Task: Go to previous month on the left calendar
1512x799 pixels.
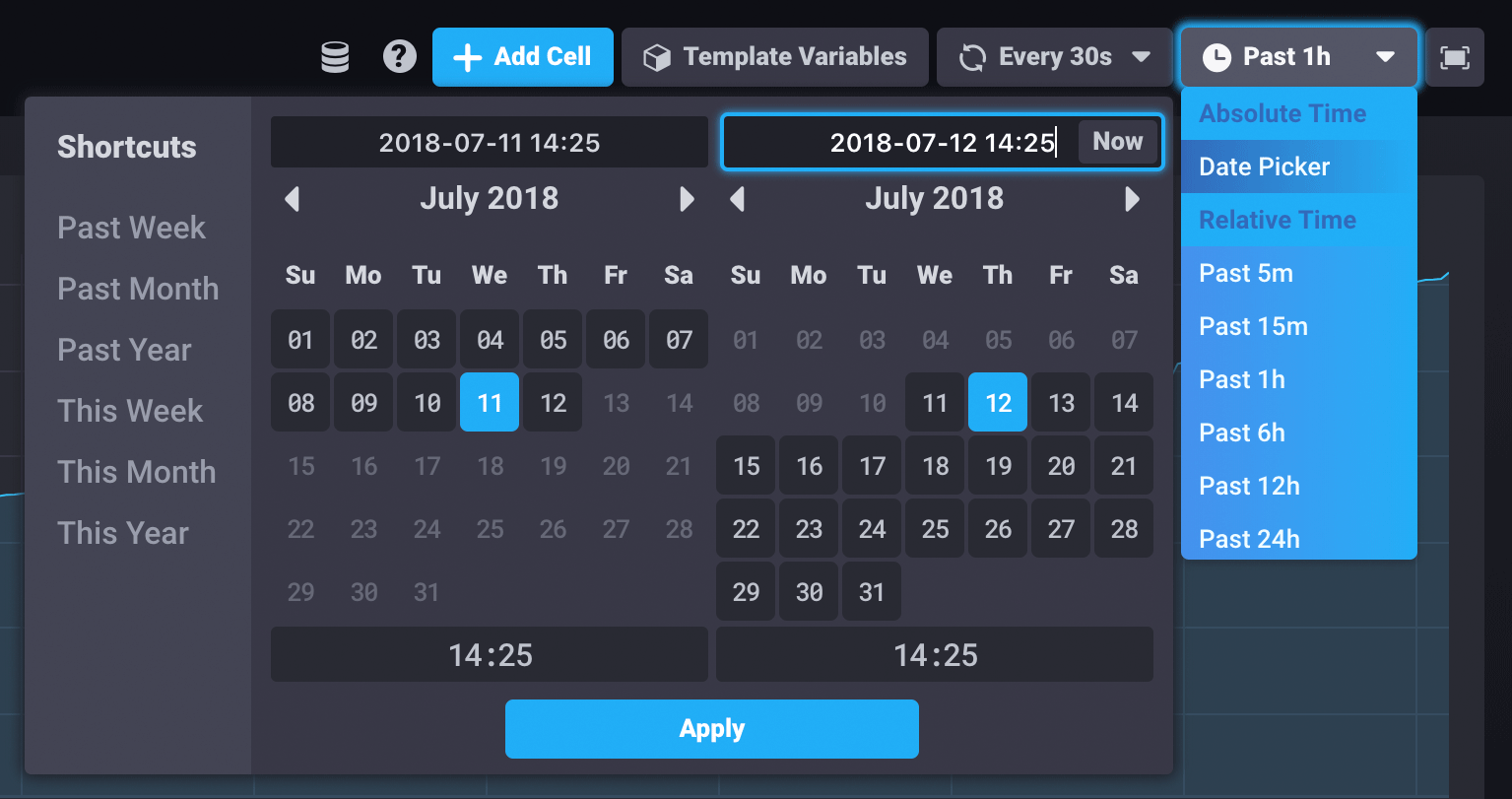Action: (x=292, y=199)
